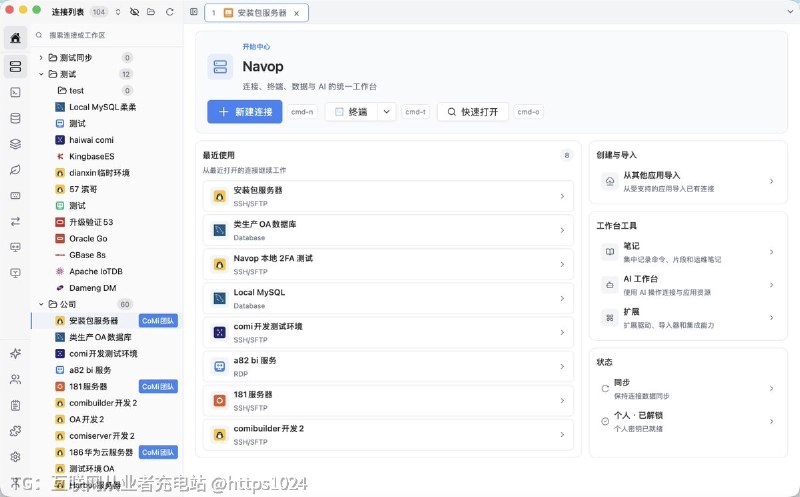Screen dimensions: 800x497
Task: Collapse the 测试 folder
Action: (41, 74)
